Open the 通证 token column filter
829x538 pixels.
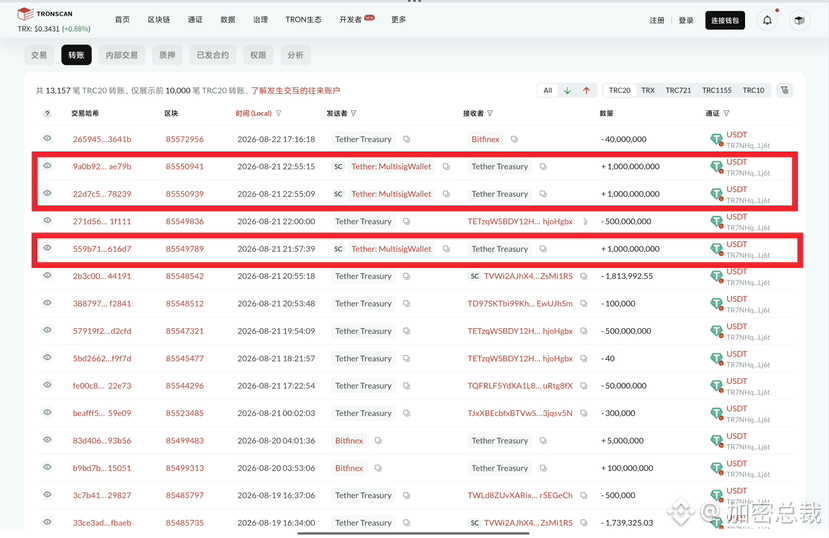coord(726,114)
